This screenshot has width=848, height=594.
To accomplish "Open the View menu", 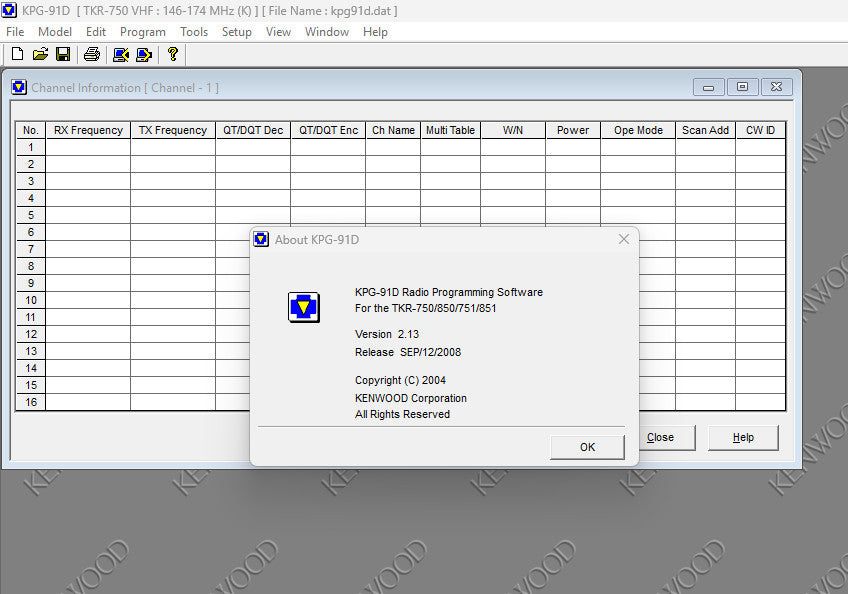I will [278, 32].
